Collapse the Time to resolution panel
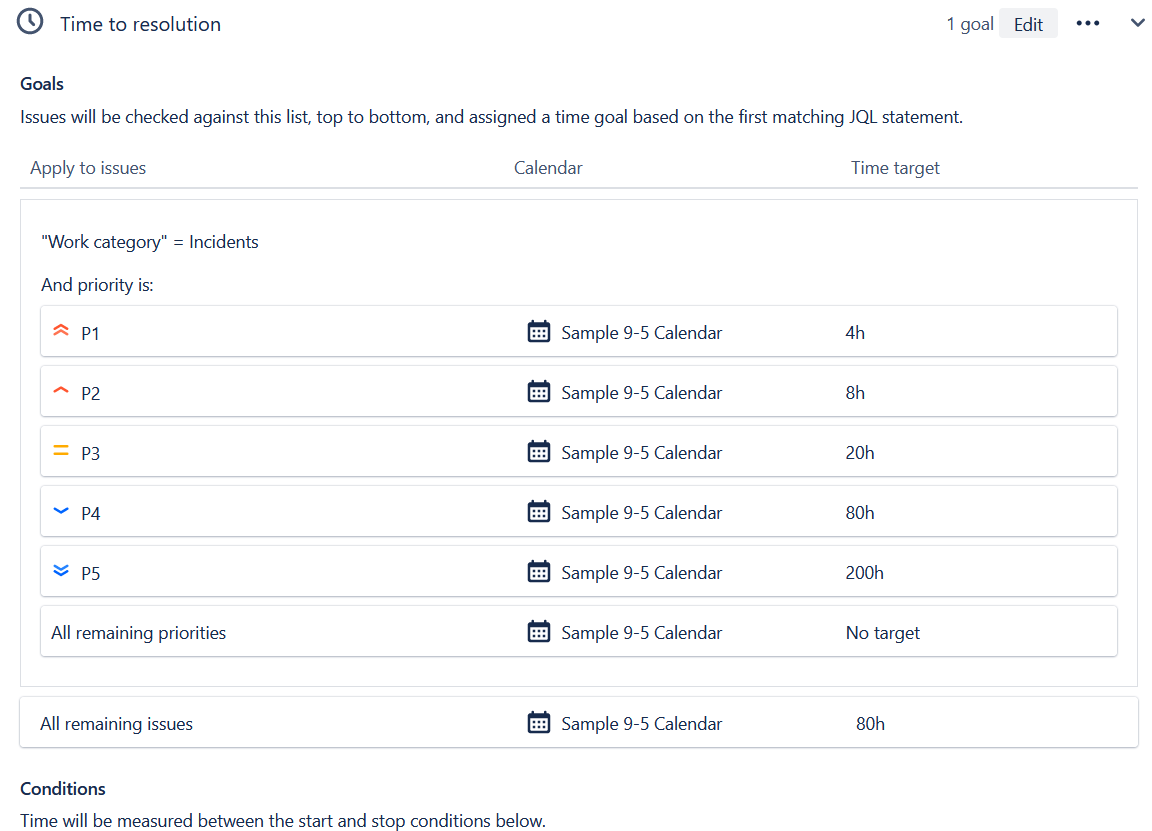This screenshot has width=1152, height=831. coord(1137,22)
